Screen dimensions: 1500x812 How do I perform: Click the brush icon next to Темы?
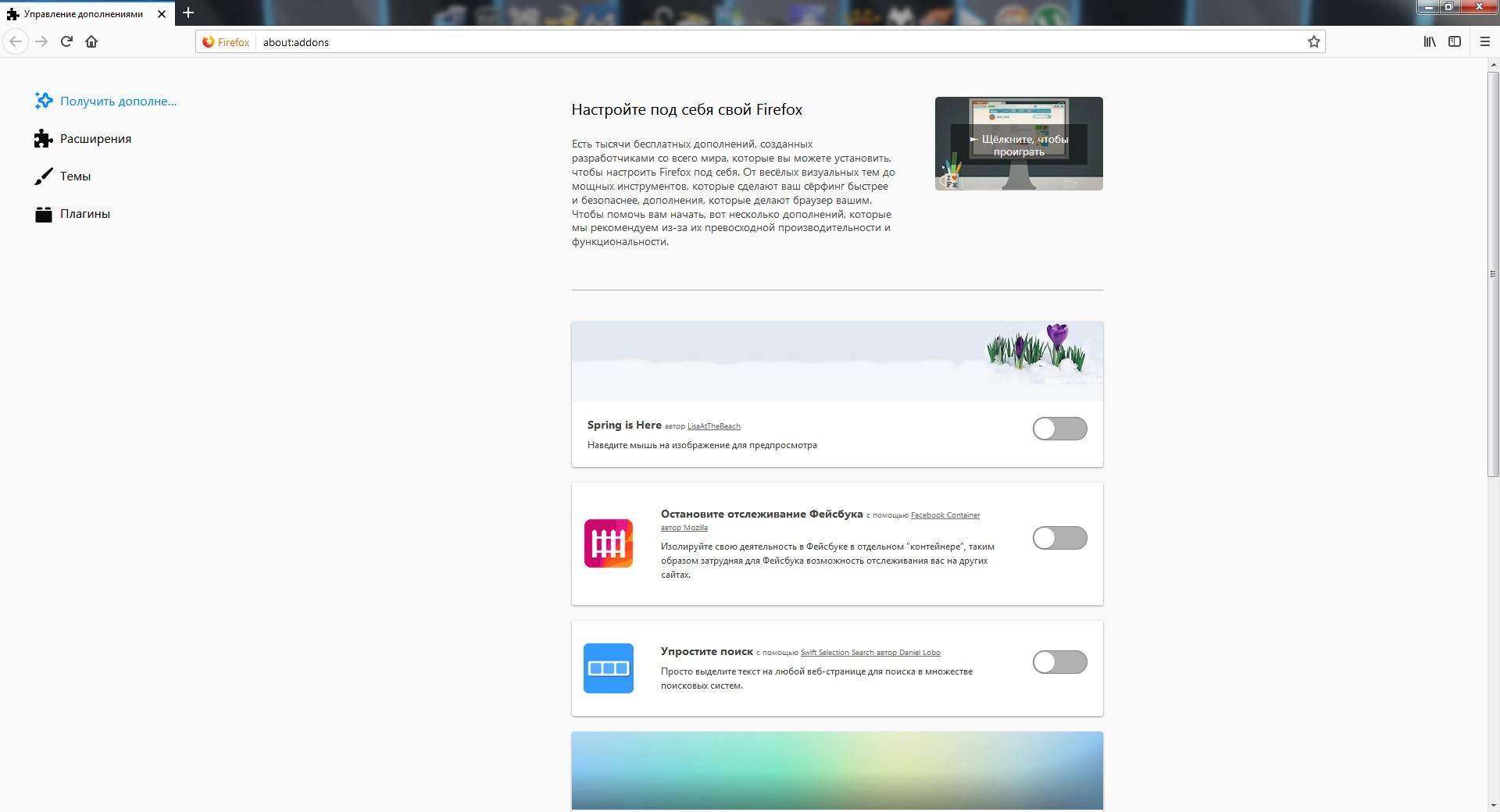[43, 176]
